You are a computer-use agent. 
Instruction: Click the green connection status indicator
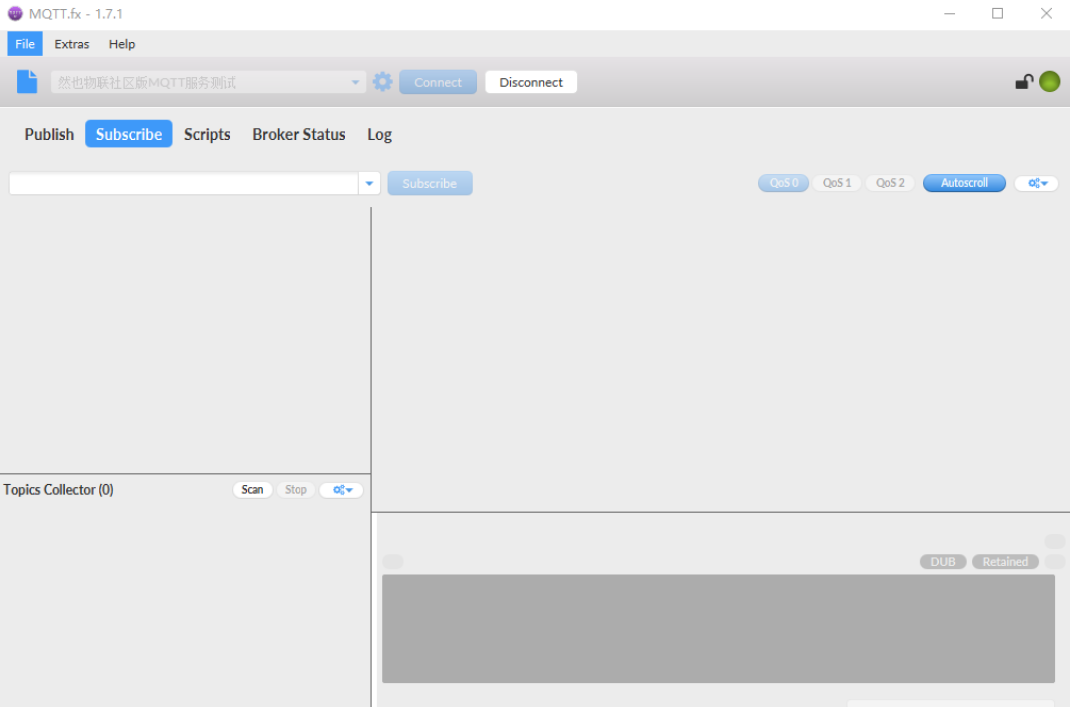tap(1050, 82)
